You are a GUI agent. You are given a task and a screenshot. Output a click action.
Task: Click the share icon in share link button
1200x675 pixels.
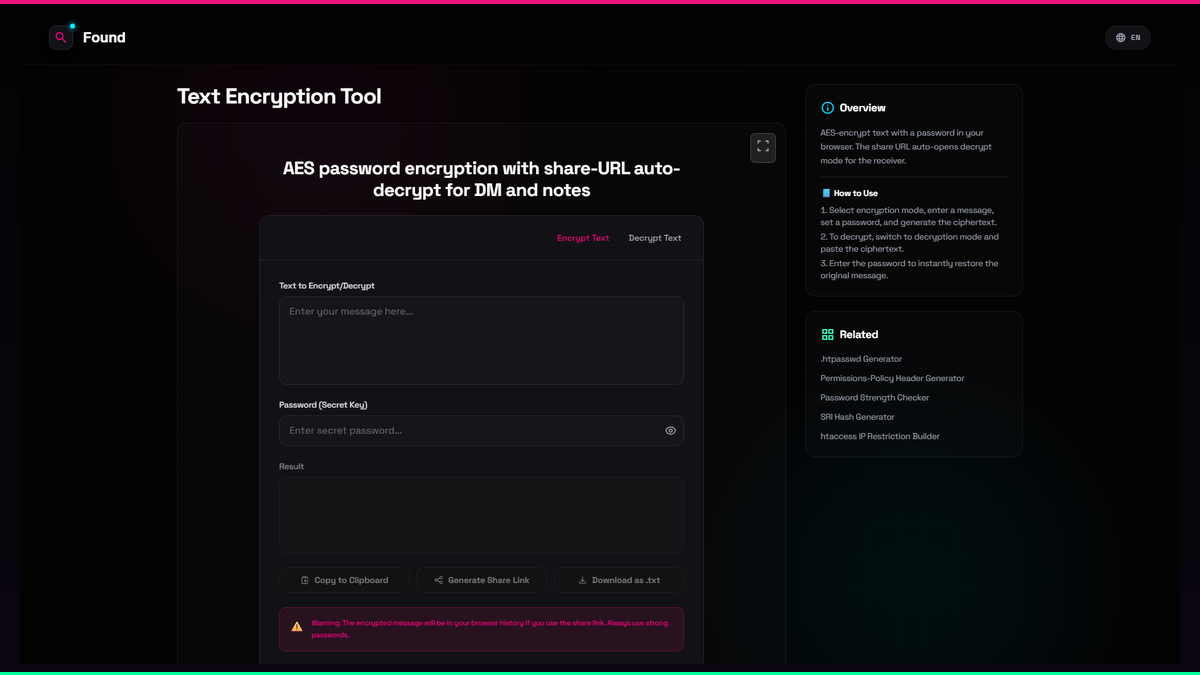(x=438, y=580)
